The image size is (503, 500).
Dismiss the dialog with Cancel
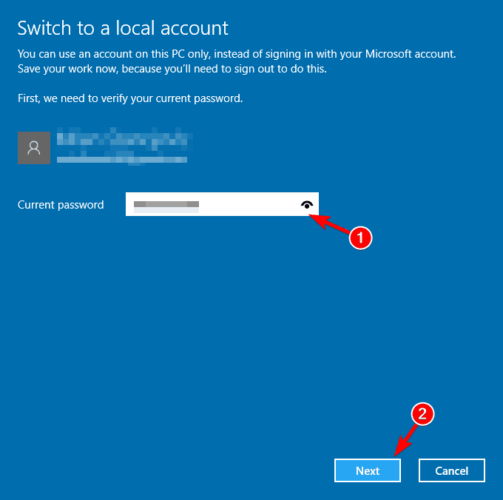[x=452, y=471]
